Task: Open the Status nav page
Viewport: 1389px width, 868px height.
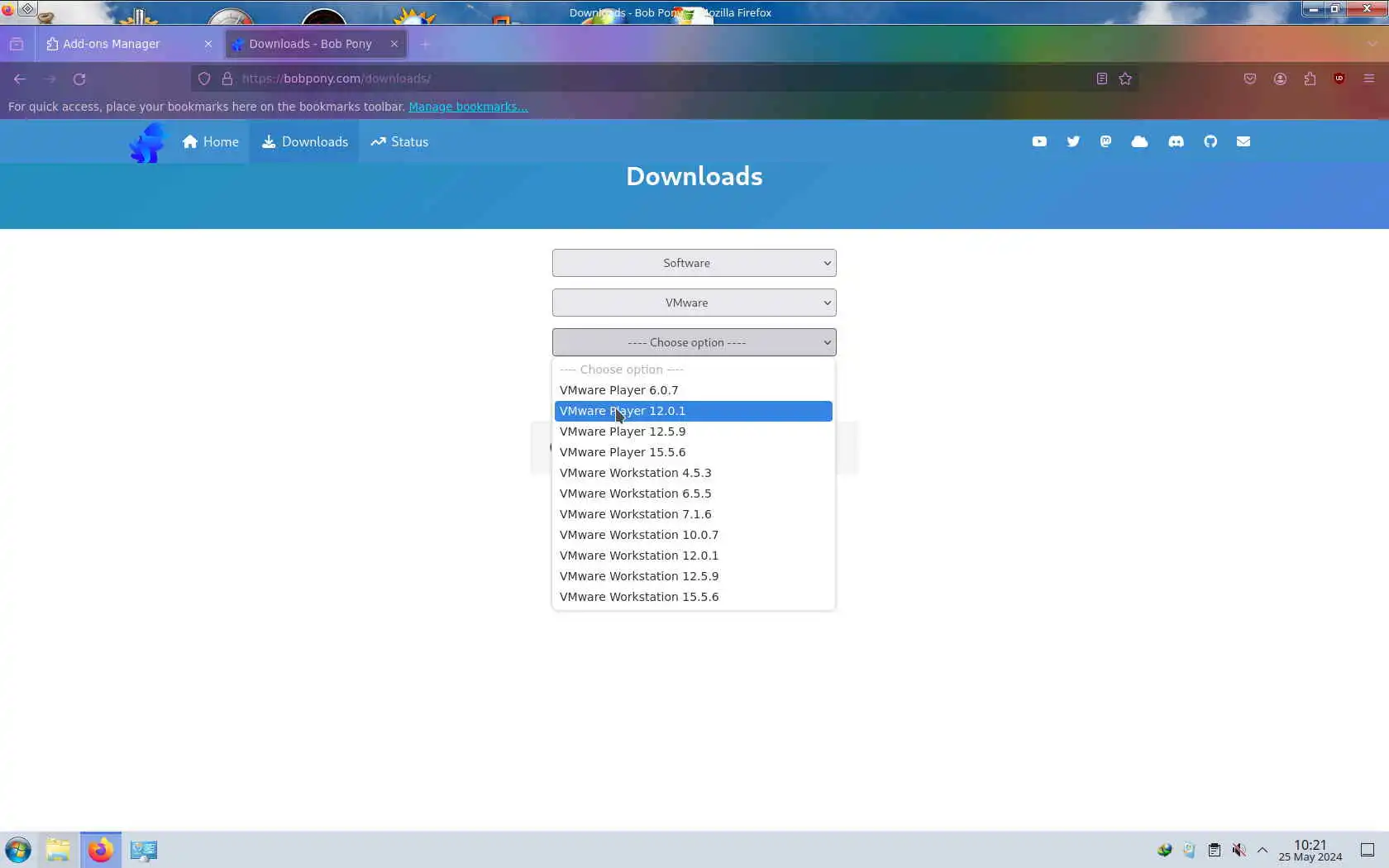Action: tap(399, 142)
